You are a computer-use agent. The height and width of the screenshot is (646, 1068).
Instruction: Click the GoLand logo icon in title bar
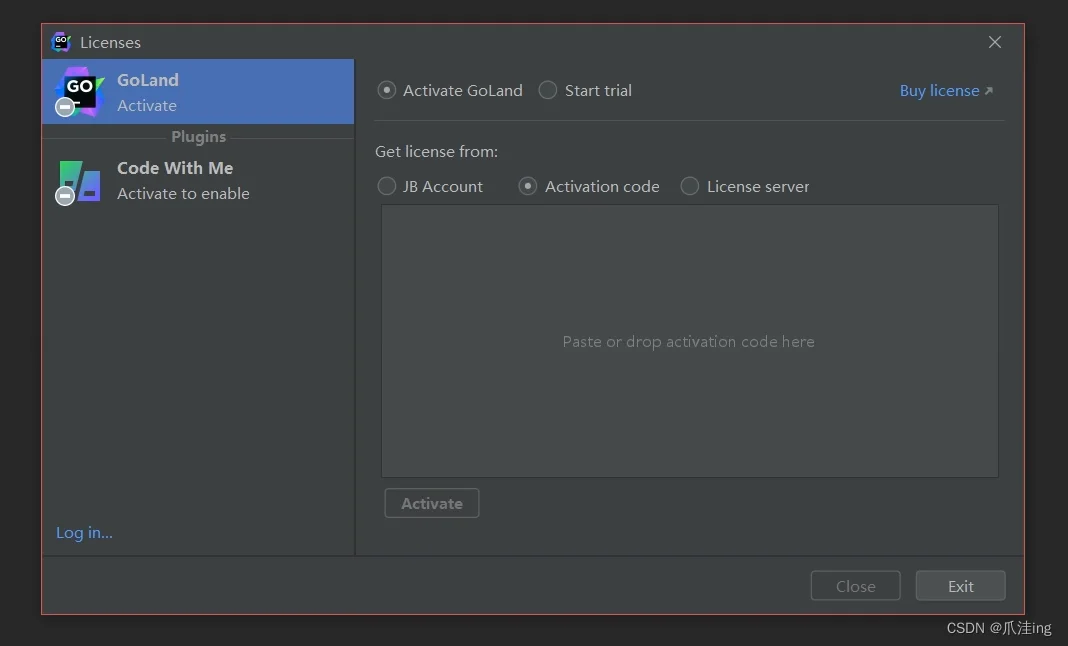(x=61, y=42)
